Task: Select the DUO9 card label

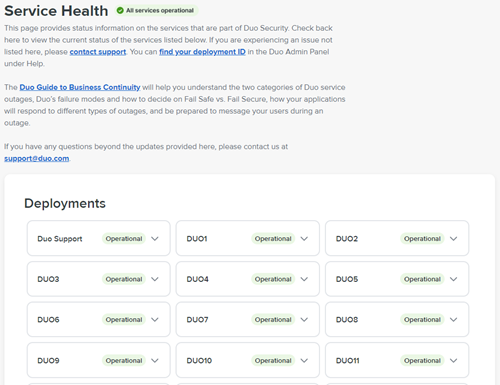Action: tap(48, 360)
